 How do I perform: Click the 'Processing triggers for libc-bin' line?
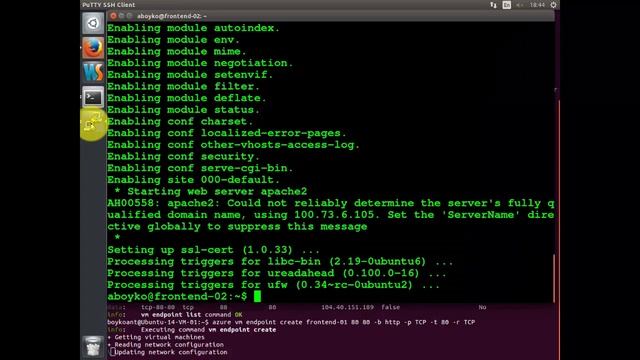pyautogui.click(x=280, y=262)
